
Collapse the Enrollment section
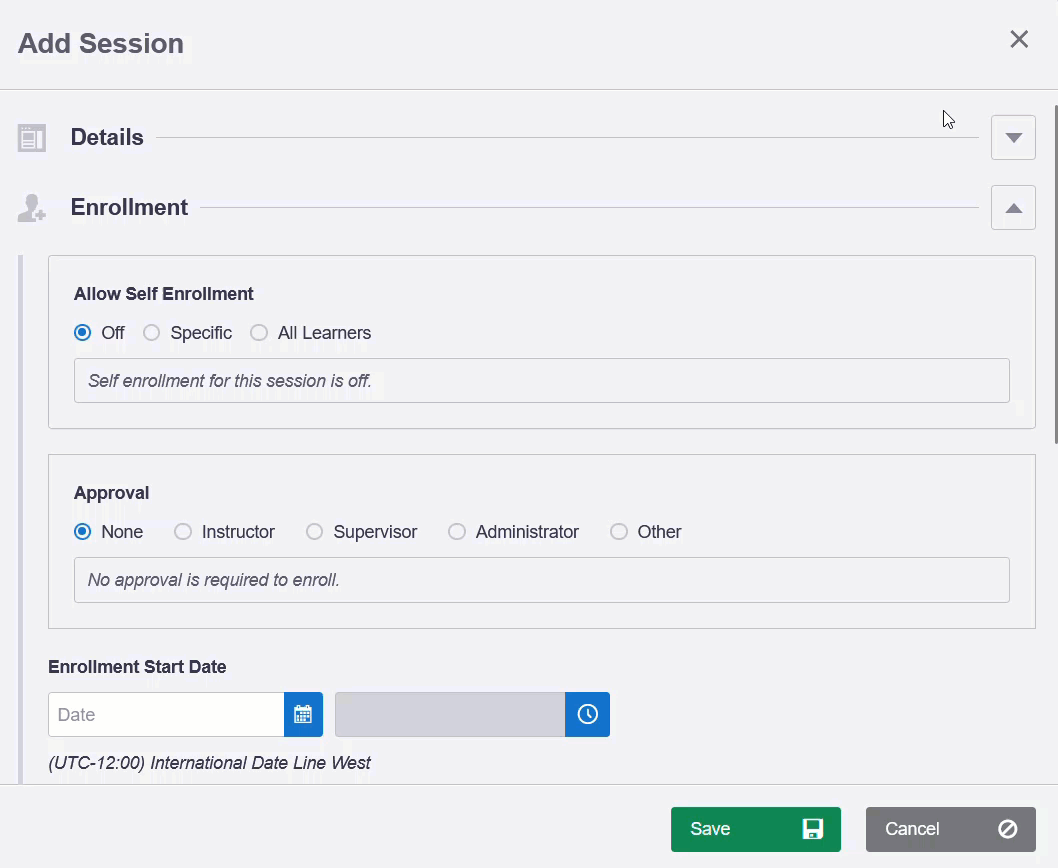click(x=1013, y=207)
